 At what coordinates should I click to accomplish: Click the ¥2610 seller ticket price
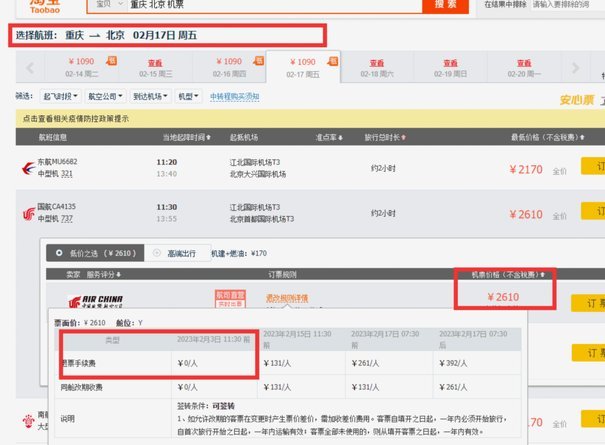tap(503, 297)
